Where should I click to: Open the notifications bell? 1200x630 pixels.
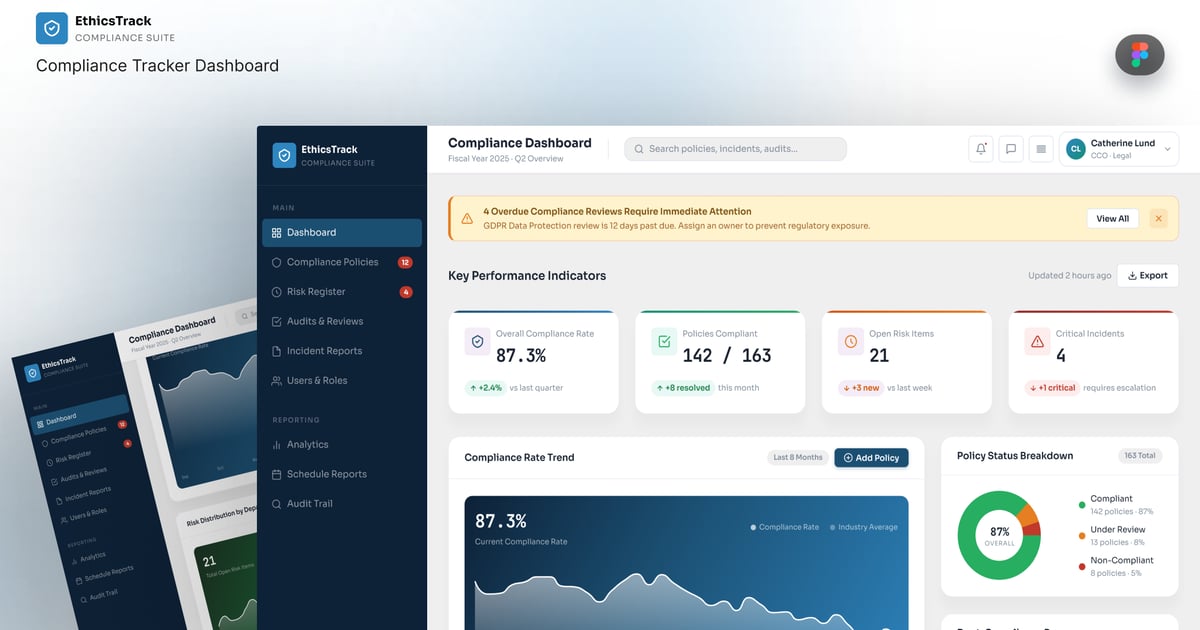[x=981, y=149]
